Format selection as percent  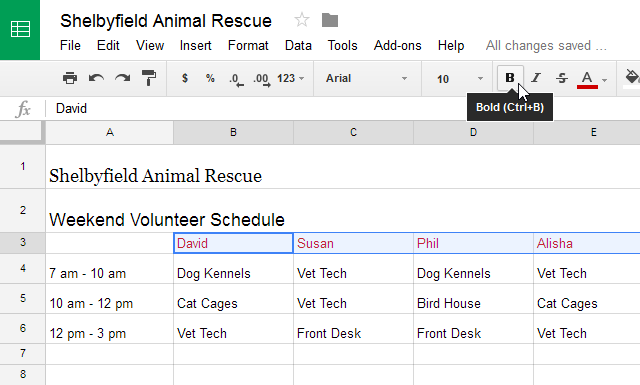pos(210,78)
